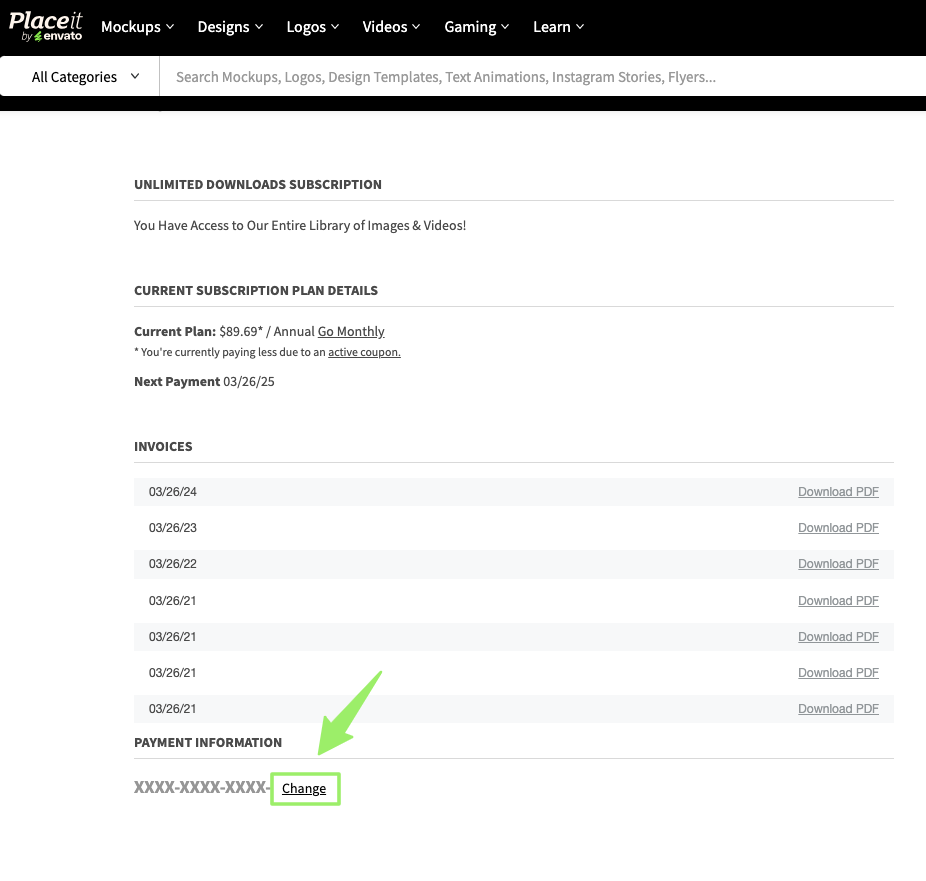
Task: Click the entire library access message
Action: click(x=300, y=226)
